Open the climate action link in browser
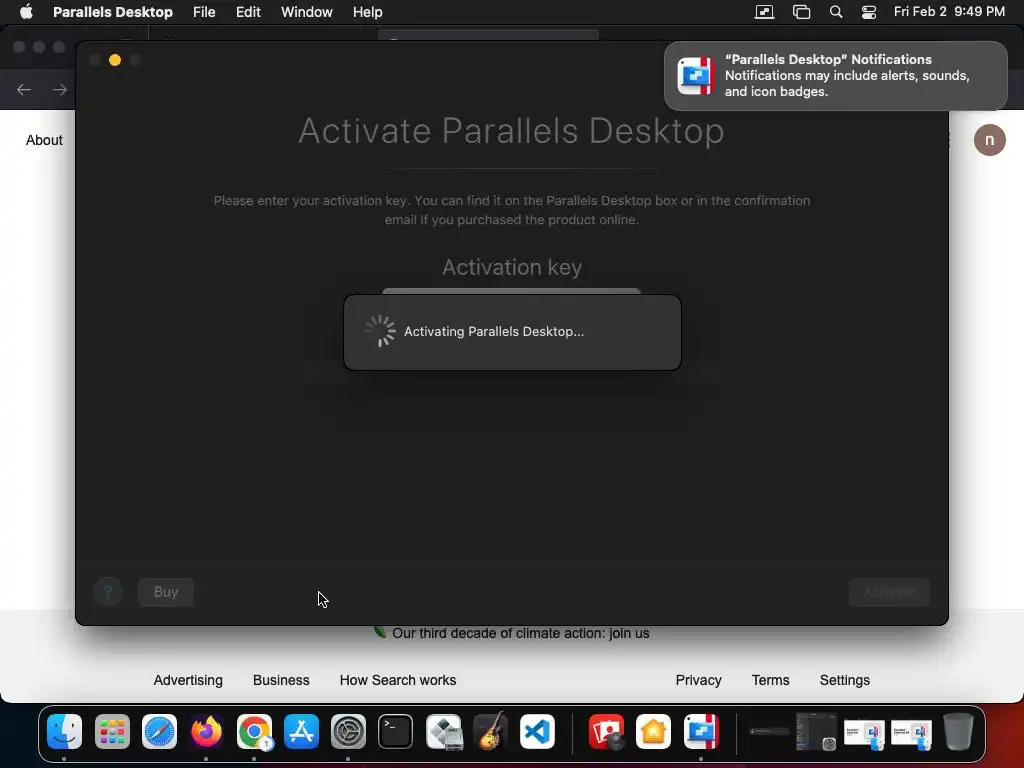The width and height of the screenshot is (1024, 768). (x=520, y=633)
